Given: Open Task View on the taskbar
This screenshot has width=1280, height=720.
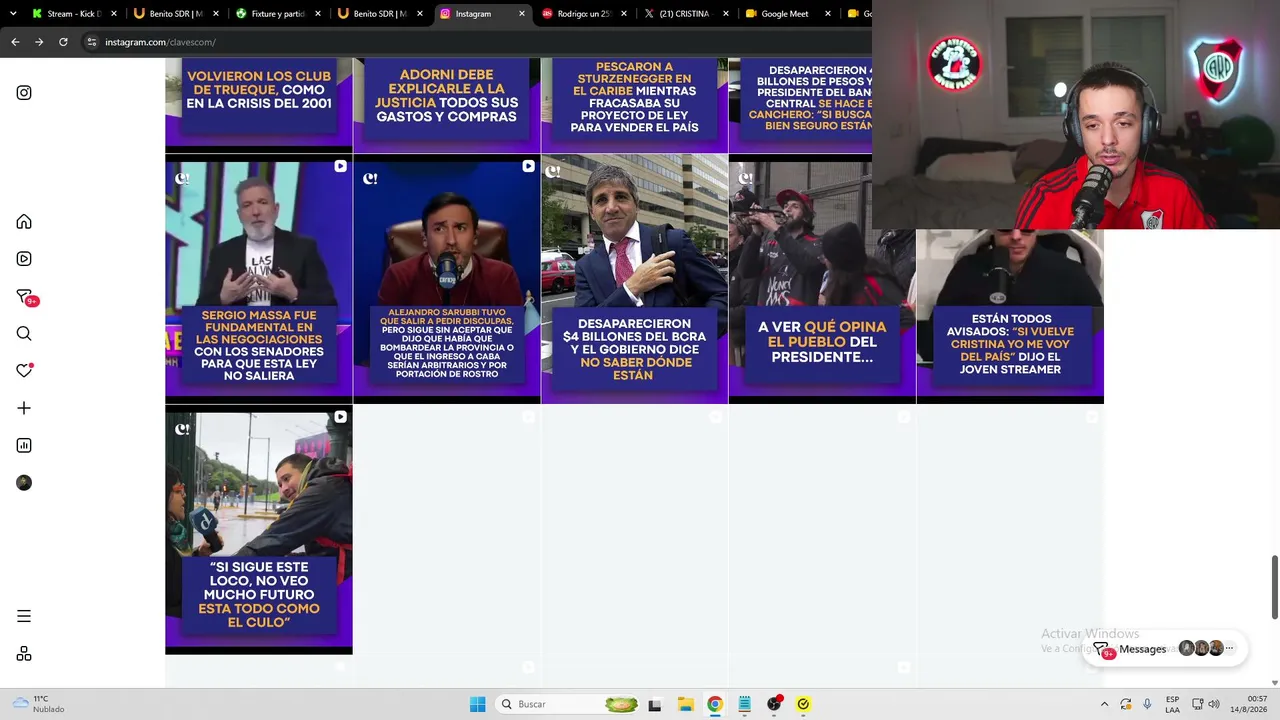Looking at the screenshot, I should pyautogui.click(x=655, y=704).
